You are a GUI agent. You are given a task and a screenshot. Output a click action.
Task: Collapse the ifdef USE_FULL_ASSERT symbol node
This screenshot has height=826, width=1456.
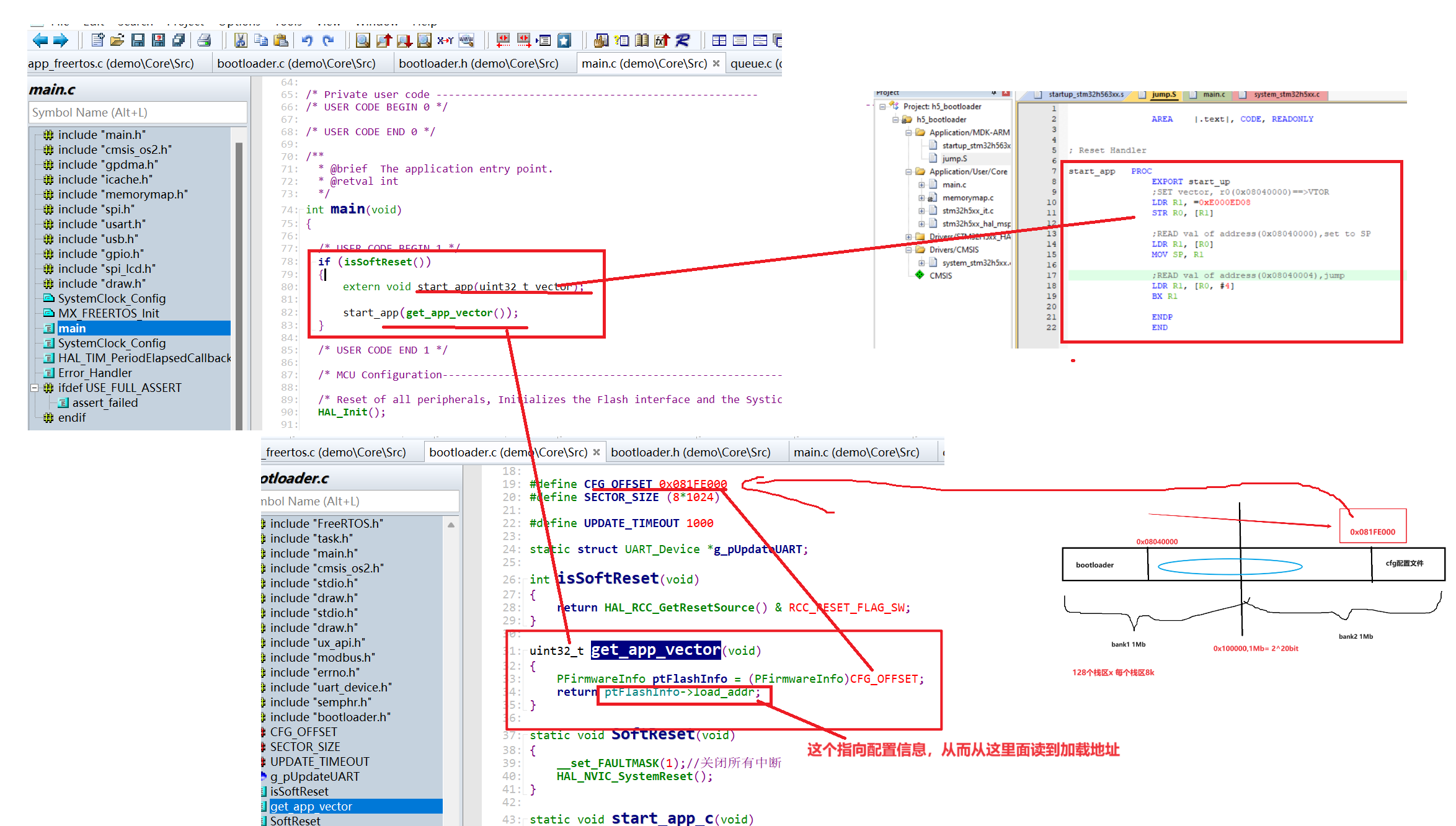click(35, 388)
